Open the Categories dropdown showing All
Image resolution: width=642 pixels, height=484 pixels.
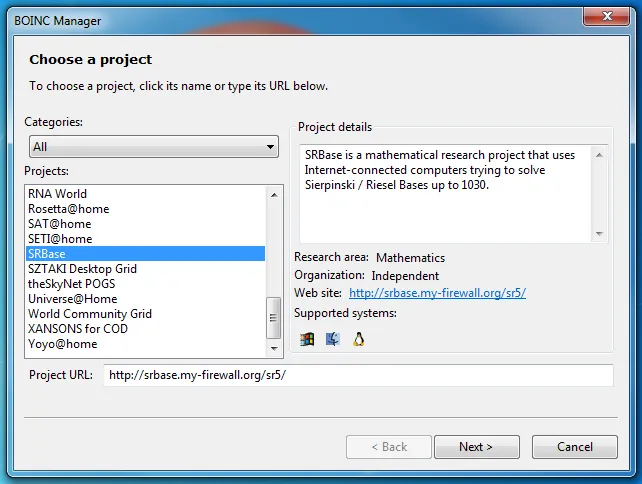click(x=154, y=147)
